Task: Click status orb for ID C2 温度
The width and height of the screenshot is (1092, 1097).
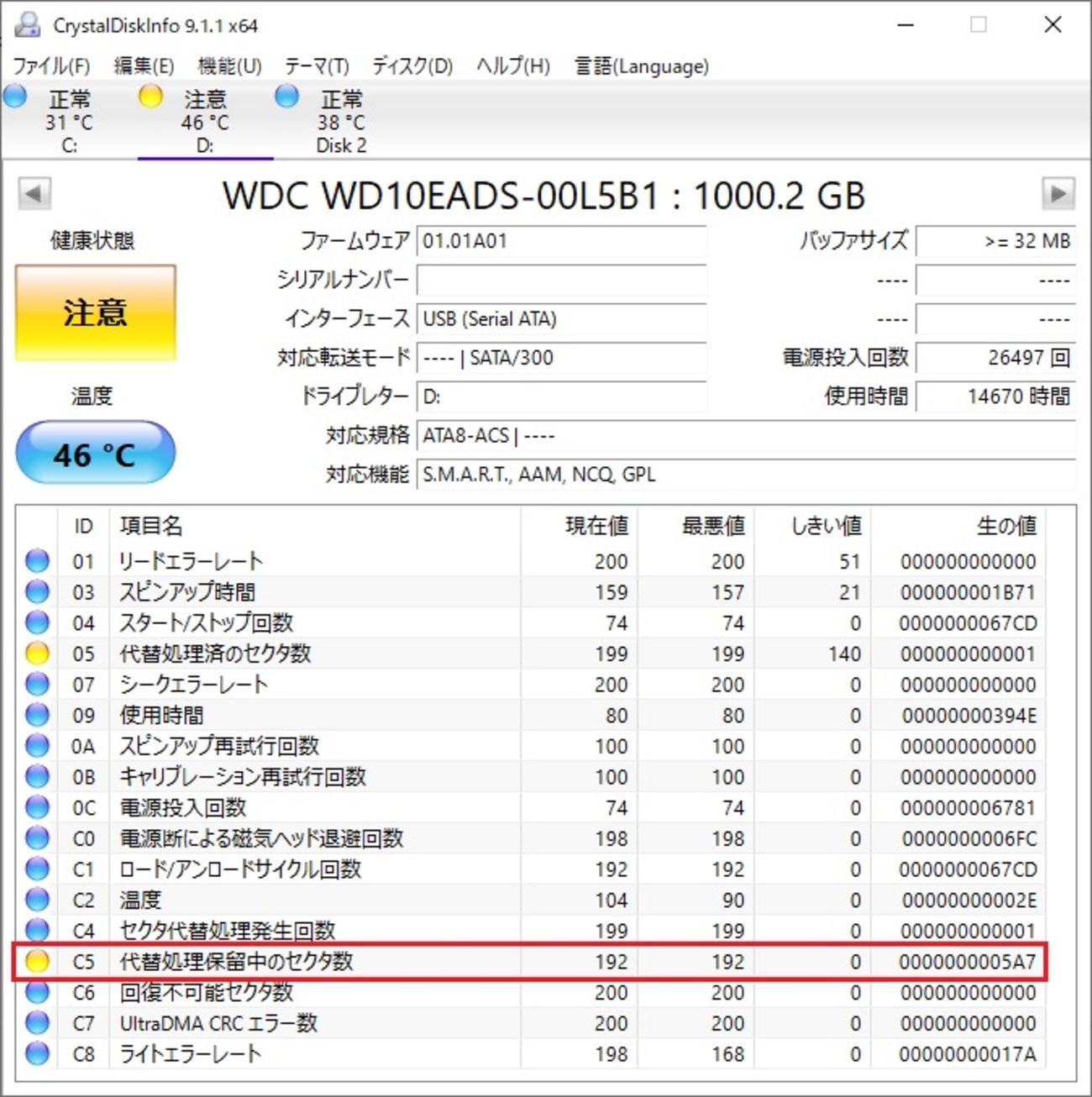Action: [x=37, y=900]
